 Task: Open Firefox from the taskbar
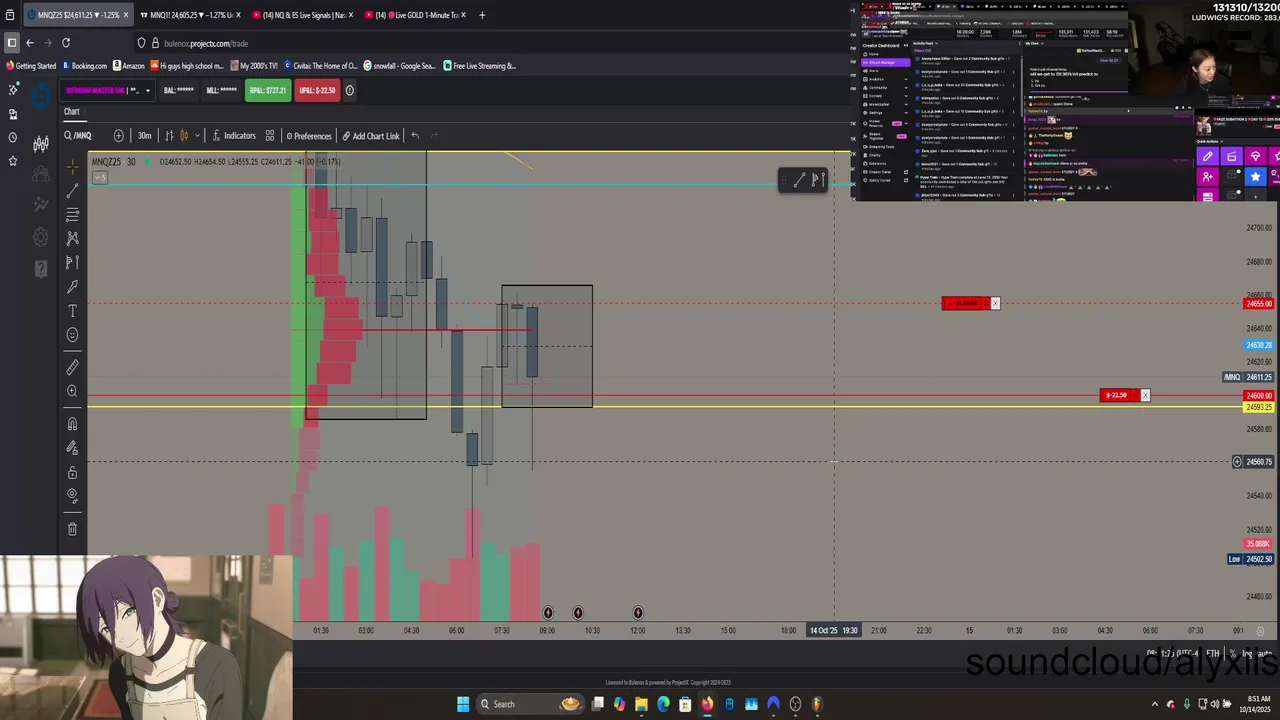[707, 704]
